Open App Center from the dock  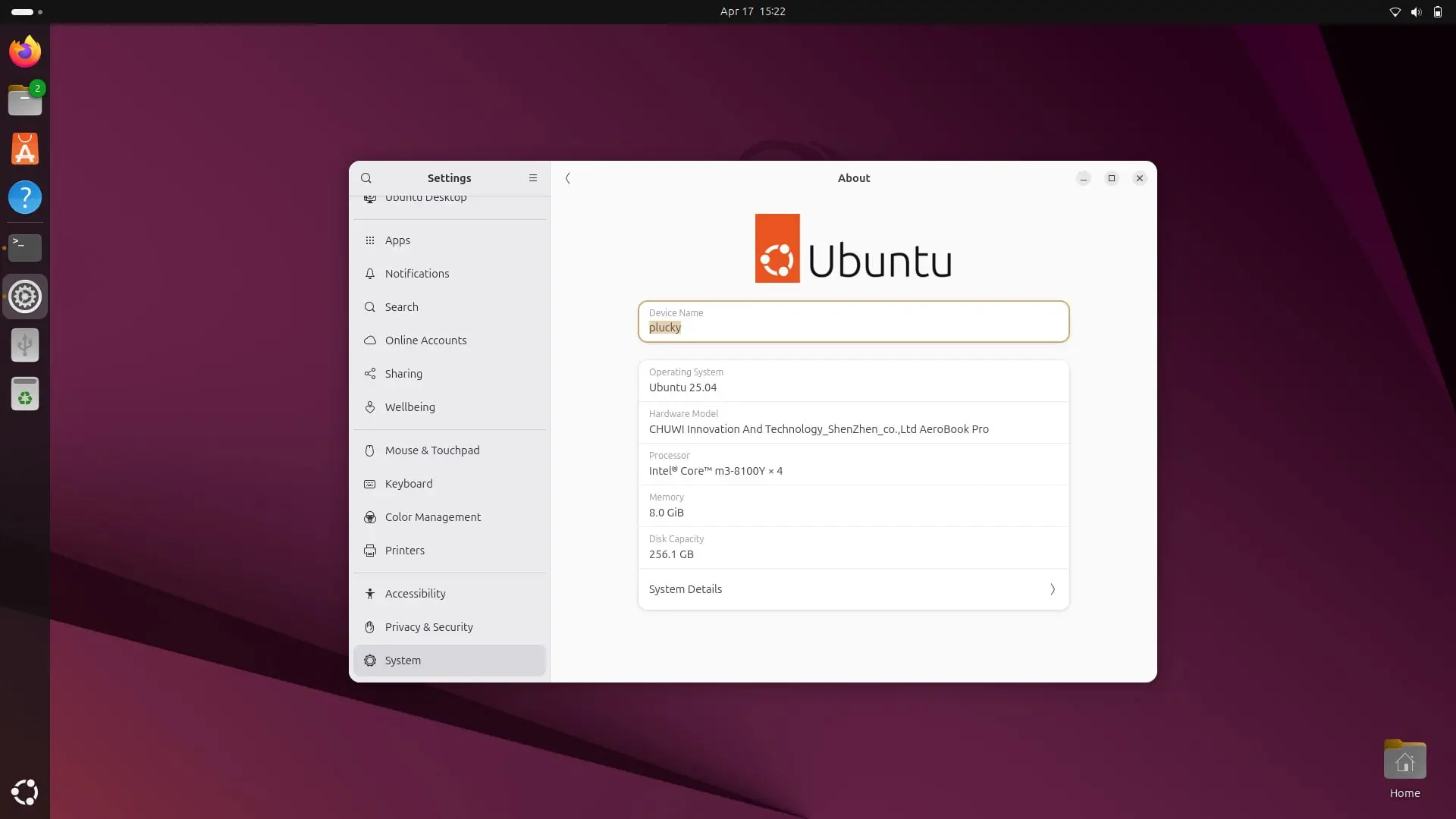25,149
